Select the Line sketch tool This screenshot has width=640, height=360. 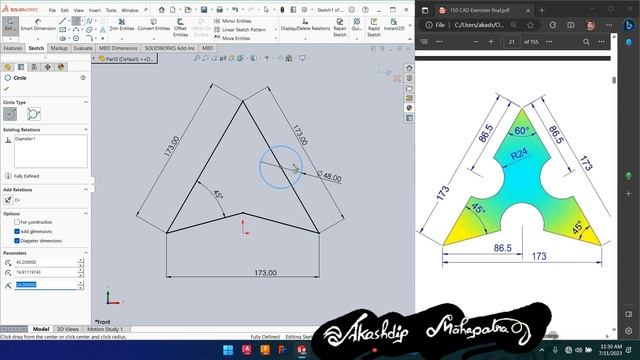[62, 21]
